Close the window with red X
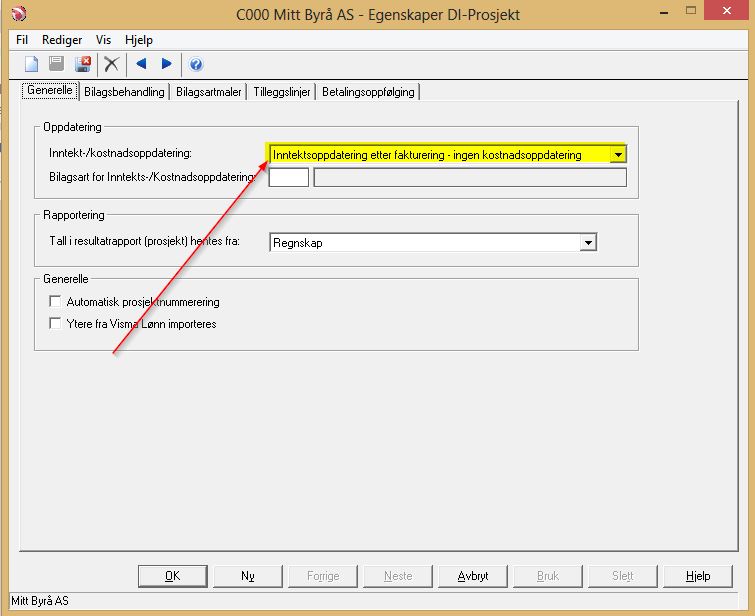The width and height of the screenshot is (755, 616). pyautogui.click(x=727, y=11)
